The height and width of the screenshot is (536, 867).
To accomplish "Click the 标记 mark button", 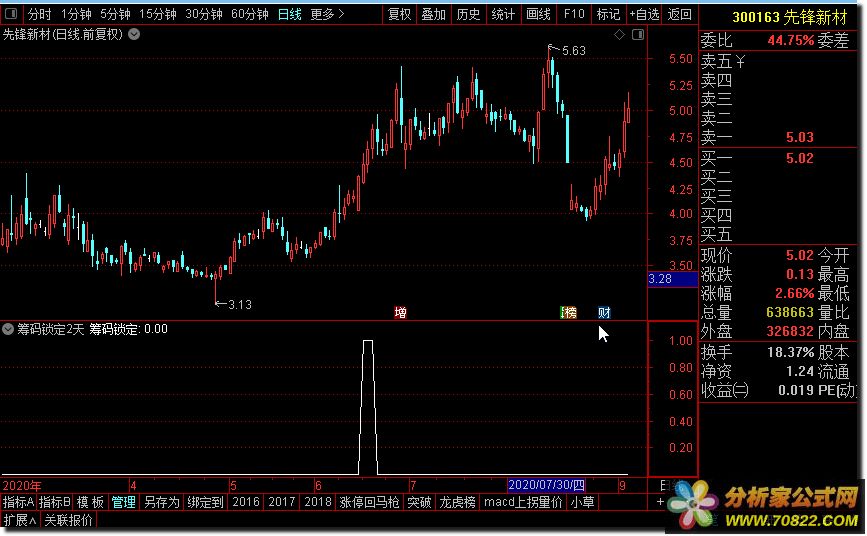I will (x=608, y=14).
